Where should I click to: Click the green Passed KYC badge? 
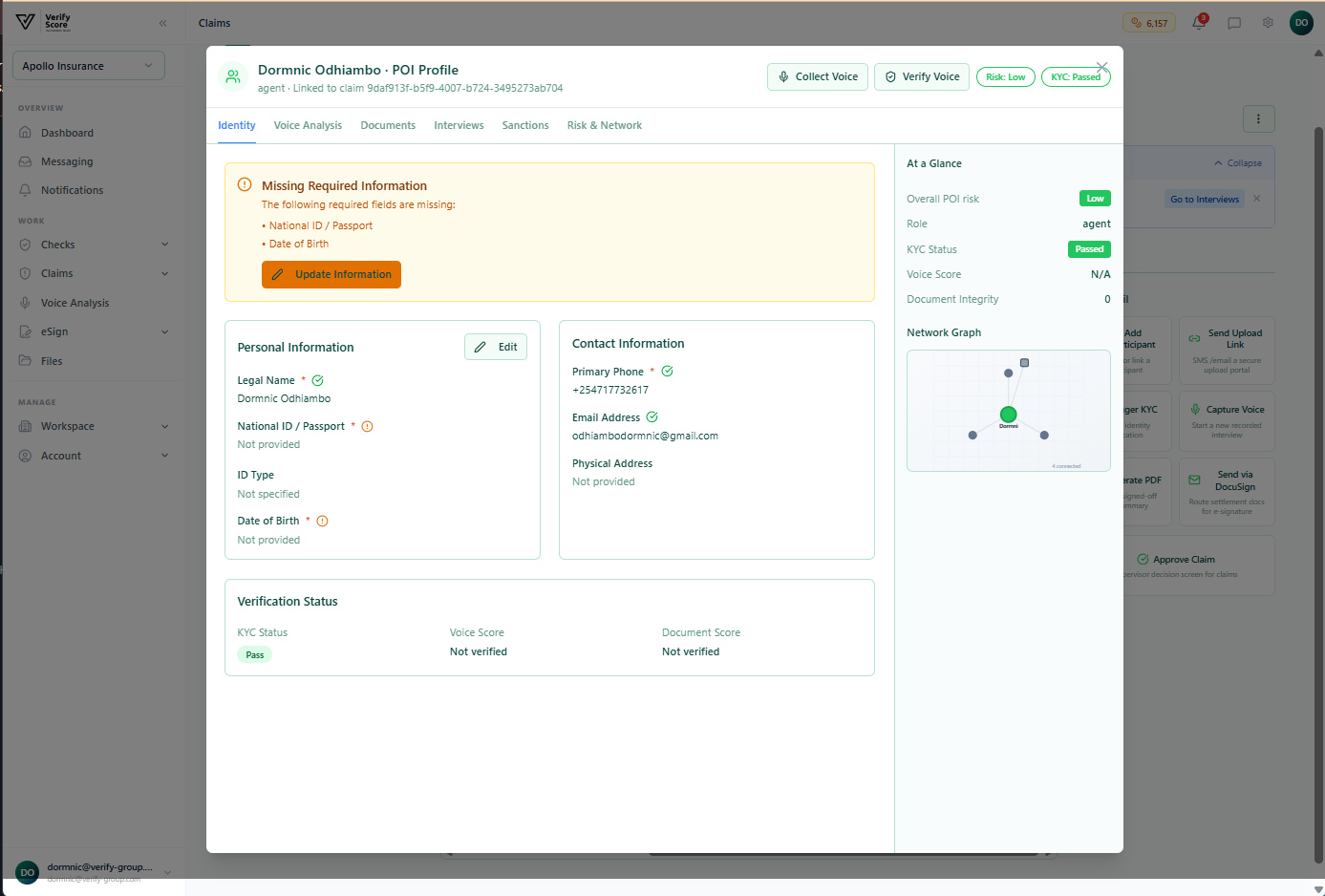(1089, 249)
